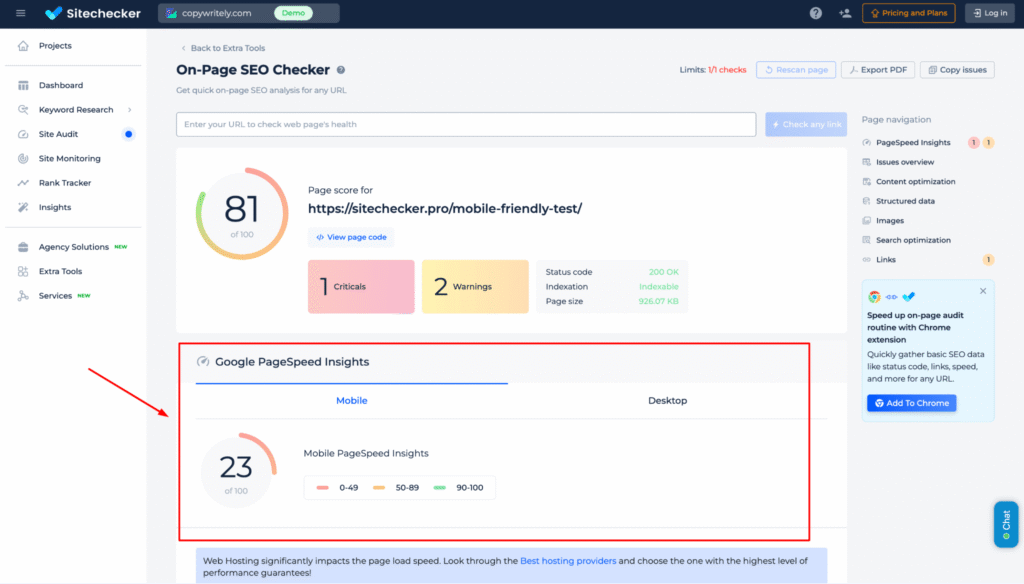Click Export PDF button
1024x584 pixels.
point(878,70)
